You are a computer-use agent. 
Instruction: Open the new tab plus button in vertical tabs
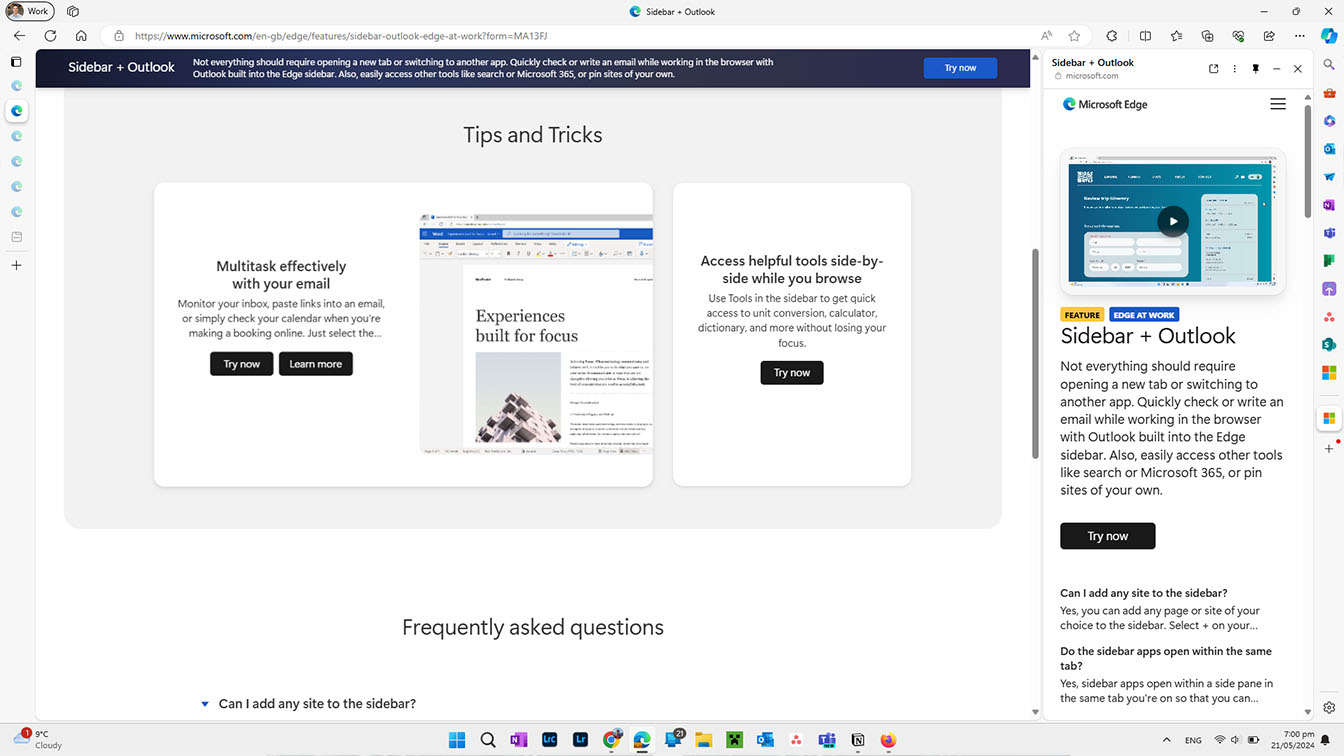(16, 265)
